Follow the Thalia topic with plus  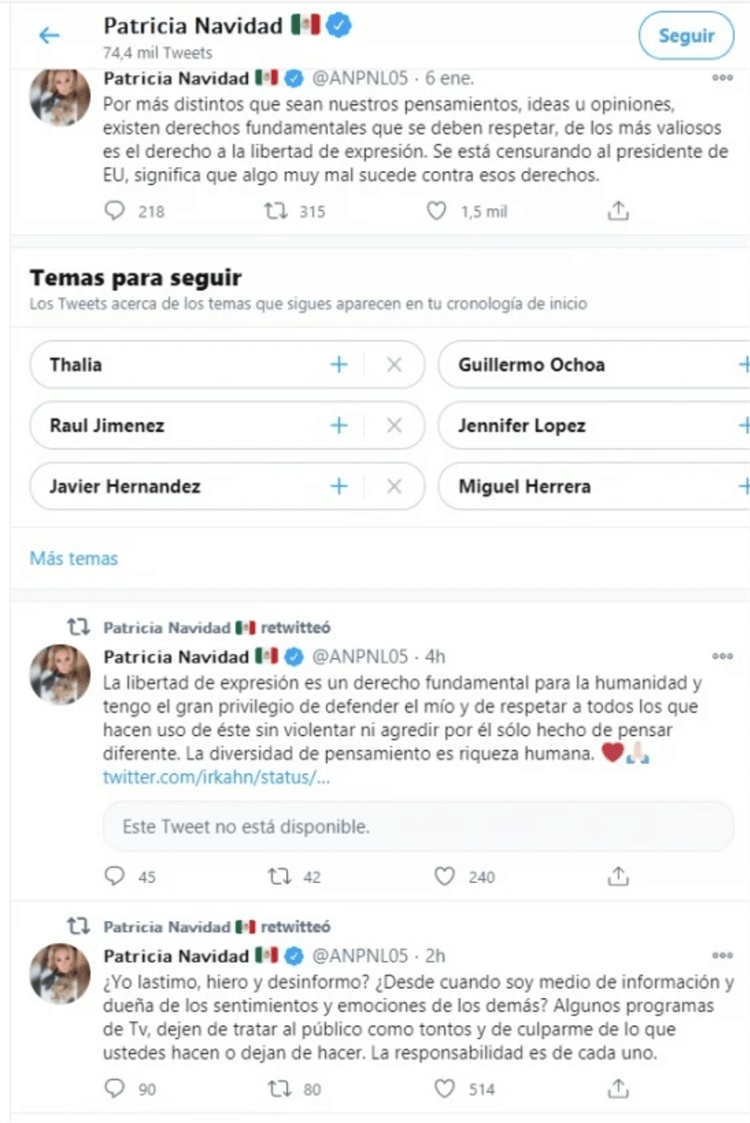click(x=339, y=365)
